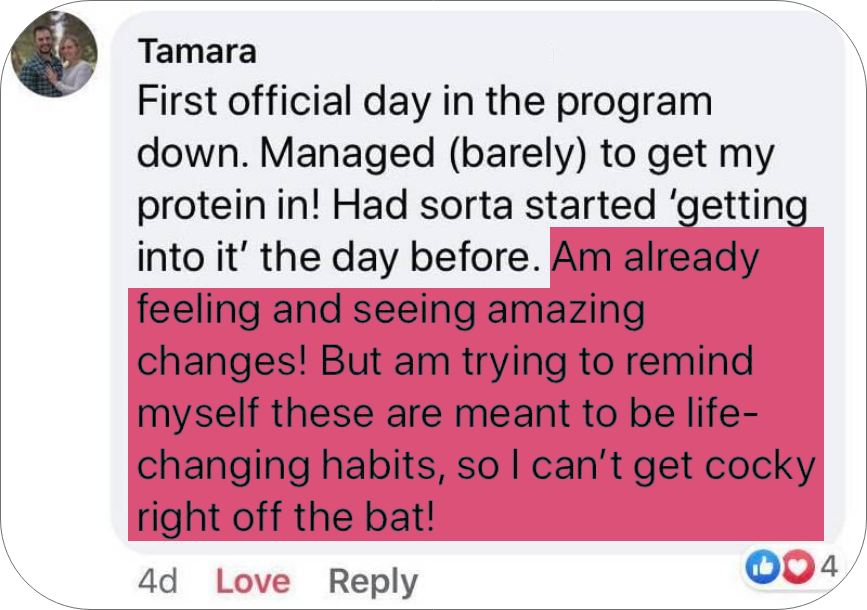
Task: Open the profile name Tamara
Action: [x=197, y=51]
